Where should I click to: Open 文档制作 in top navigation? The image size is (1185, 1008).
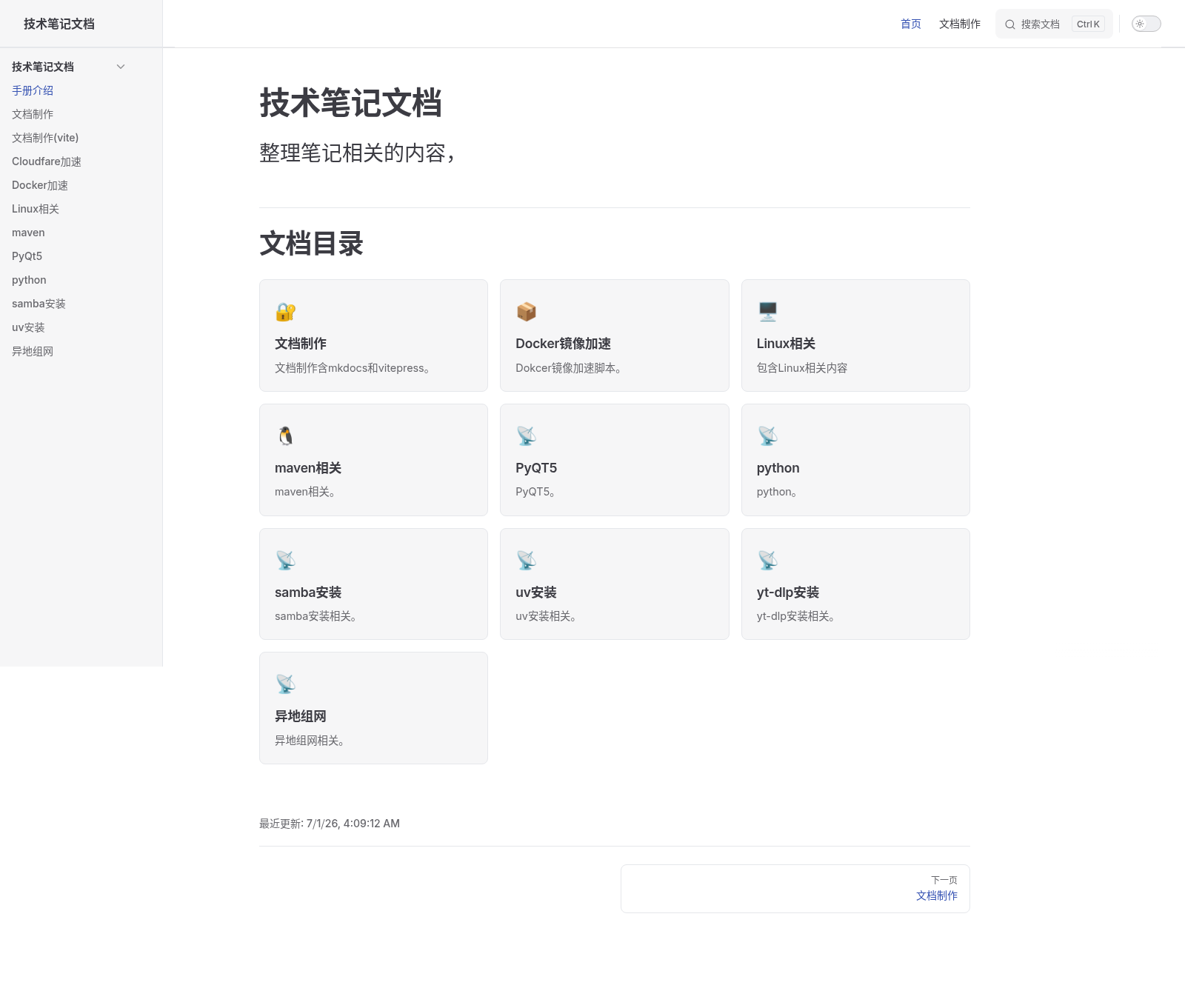960,24
